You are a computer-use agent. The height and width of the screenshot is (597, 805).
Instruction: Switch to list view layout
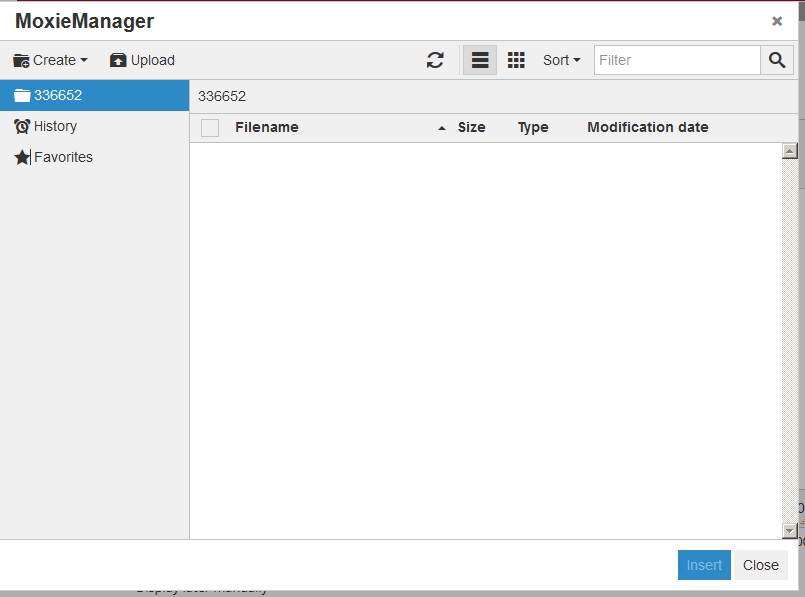480,60
